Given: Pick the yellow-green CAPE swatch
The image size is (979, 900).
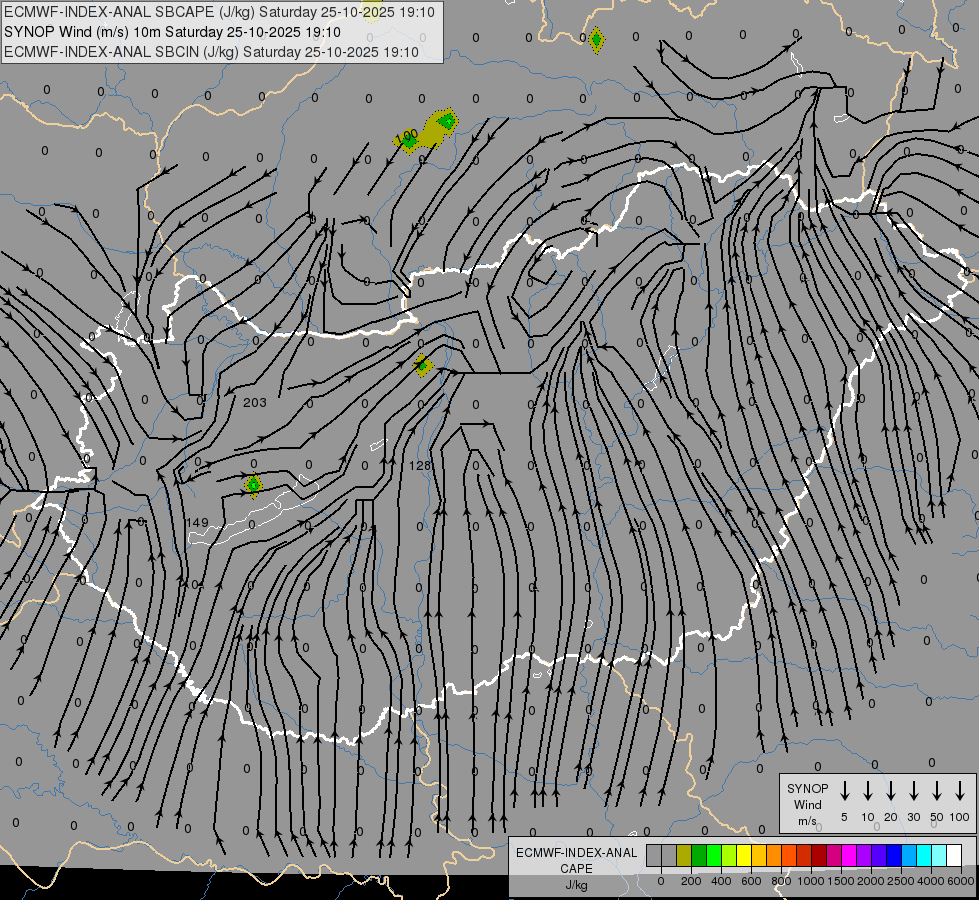Looking at the screenshot, I should point(729,856).
